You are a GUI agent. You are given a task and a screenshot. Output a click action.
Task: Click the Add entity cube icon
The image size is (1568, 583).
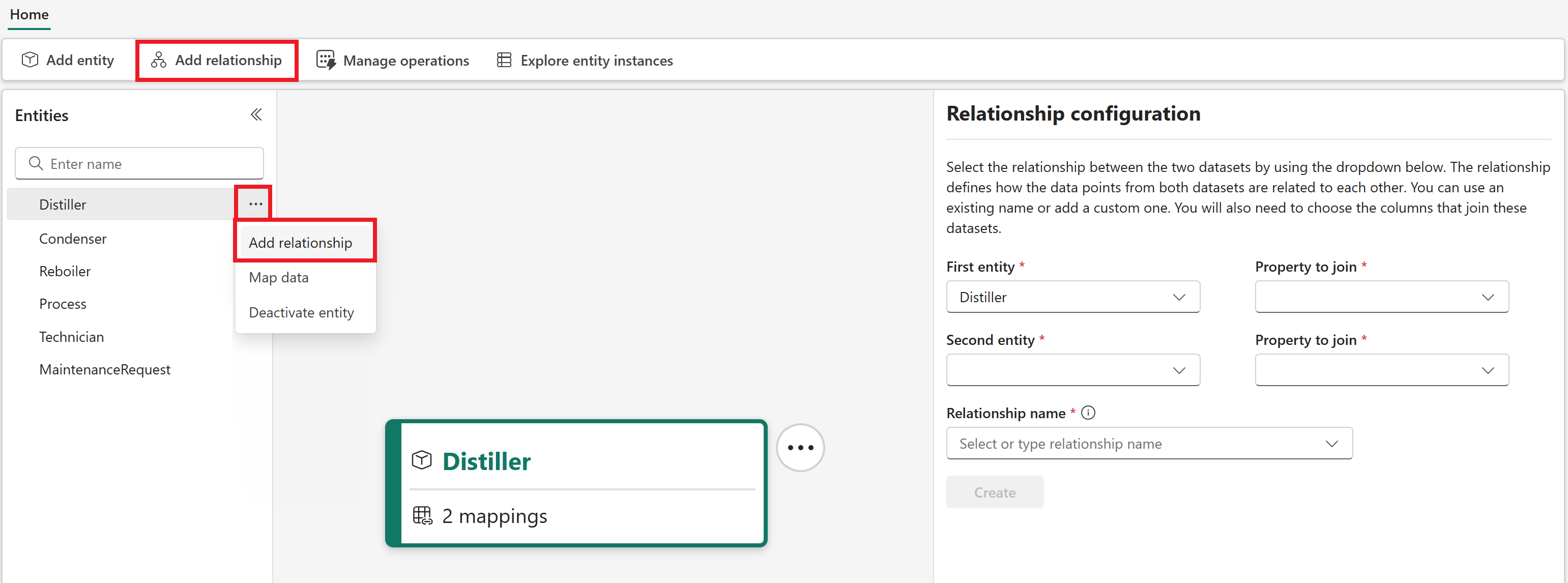point(30,60)
